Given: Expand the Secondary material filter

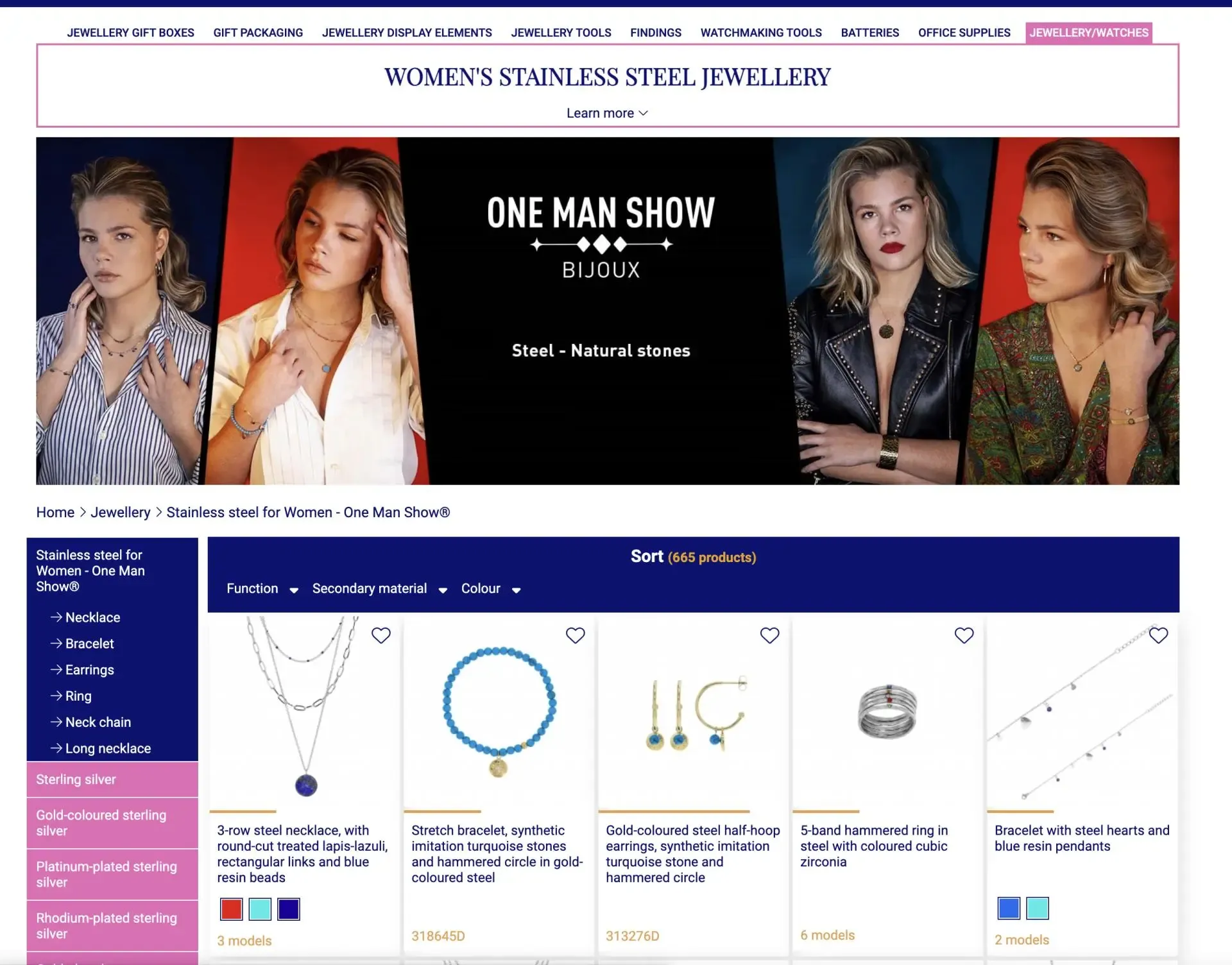Looking at the screenshot, I should (379, 588).
